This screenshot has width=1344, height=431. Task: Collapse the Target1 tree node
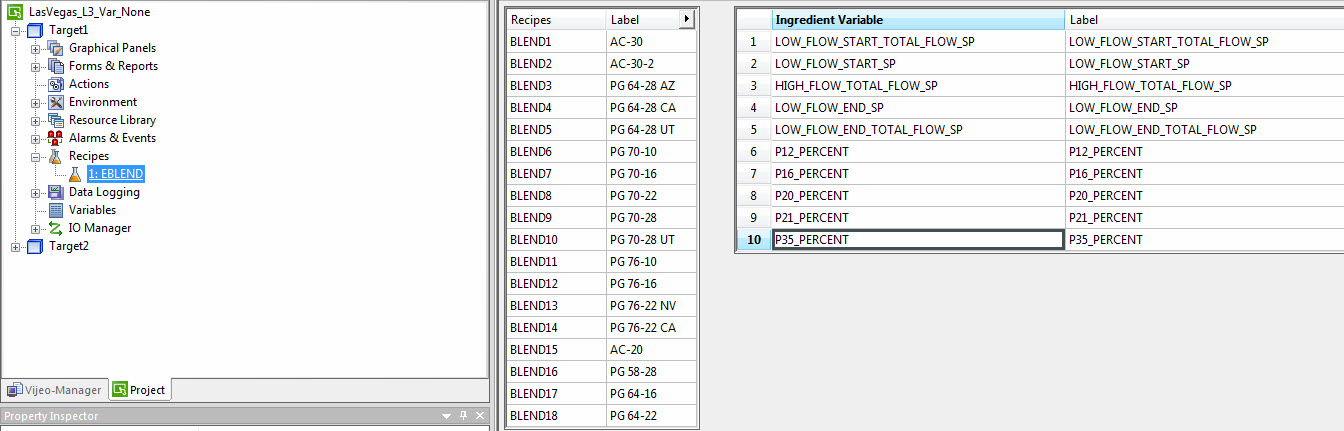tap(16, 30)
